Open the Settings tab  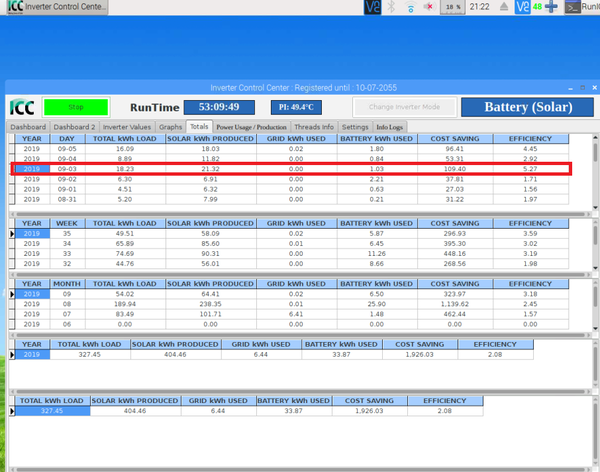point(355,128)
